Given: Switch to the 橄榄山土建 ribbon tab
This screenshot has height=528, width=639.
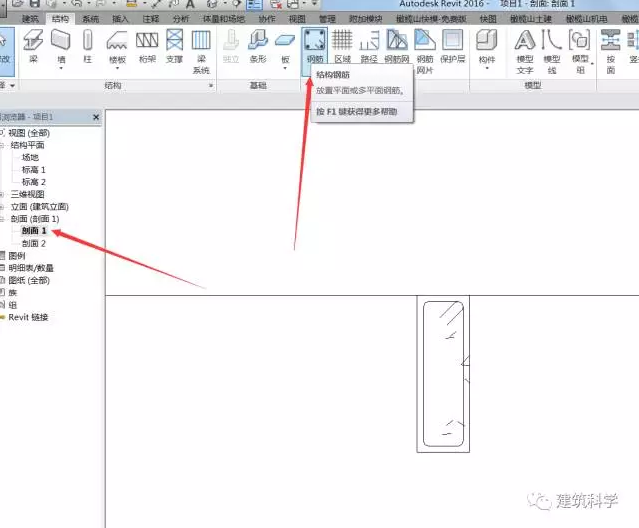Looking at the screenshot, I should 531,19.
